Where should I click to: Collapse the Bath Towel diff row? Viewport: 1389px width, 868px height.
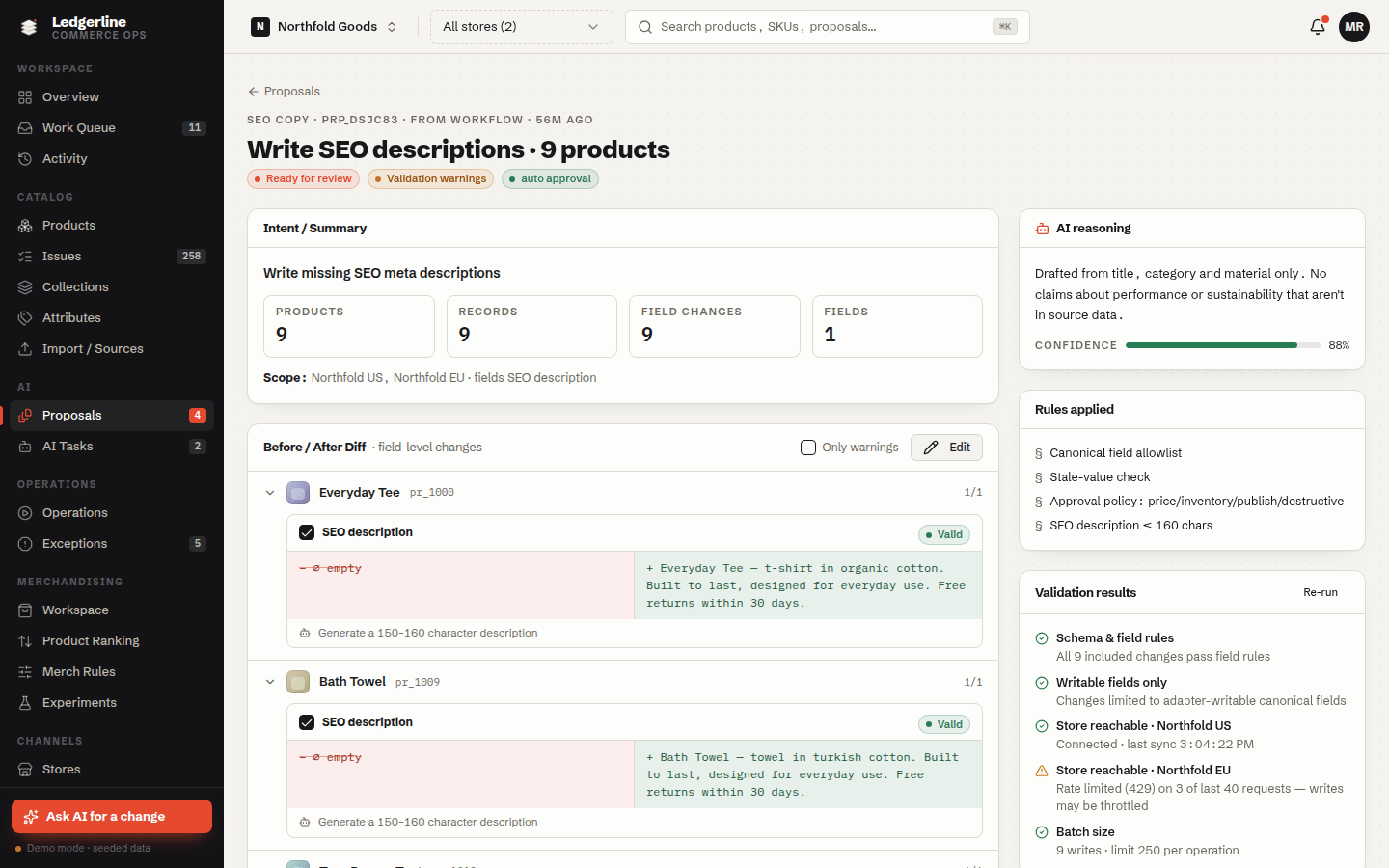point(270,682)
